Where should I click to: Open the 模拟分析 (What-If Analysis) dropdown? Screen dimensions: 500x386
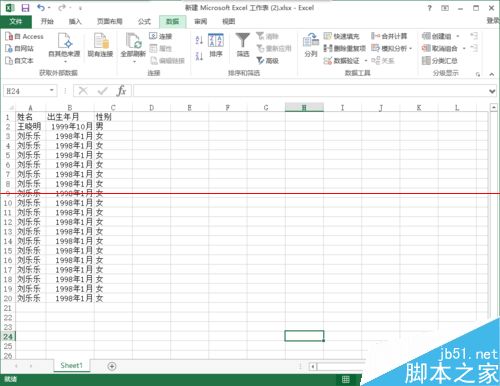click(x=392, y=49)
